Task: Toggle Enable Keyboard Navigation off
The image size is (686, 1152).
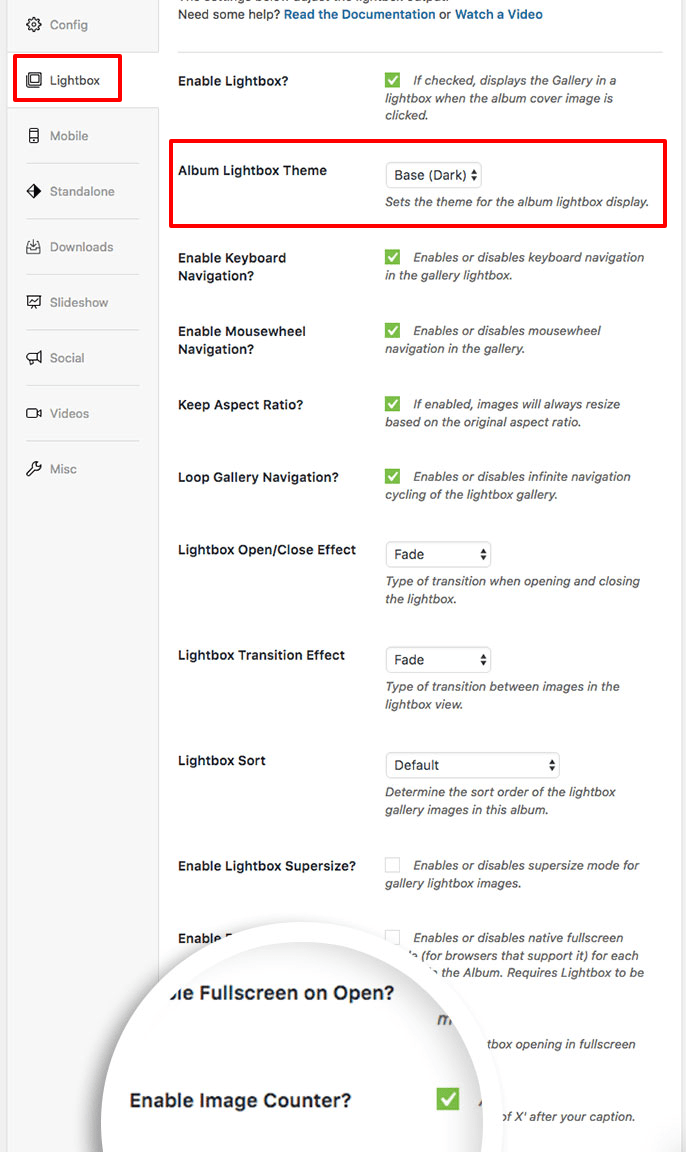Action: [x=392, y=256]
